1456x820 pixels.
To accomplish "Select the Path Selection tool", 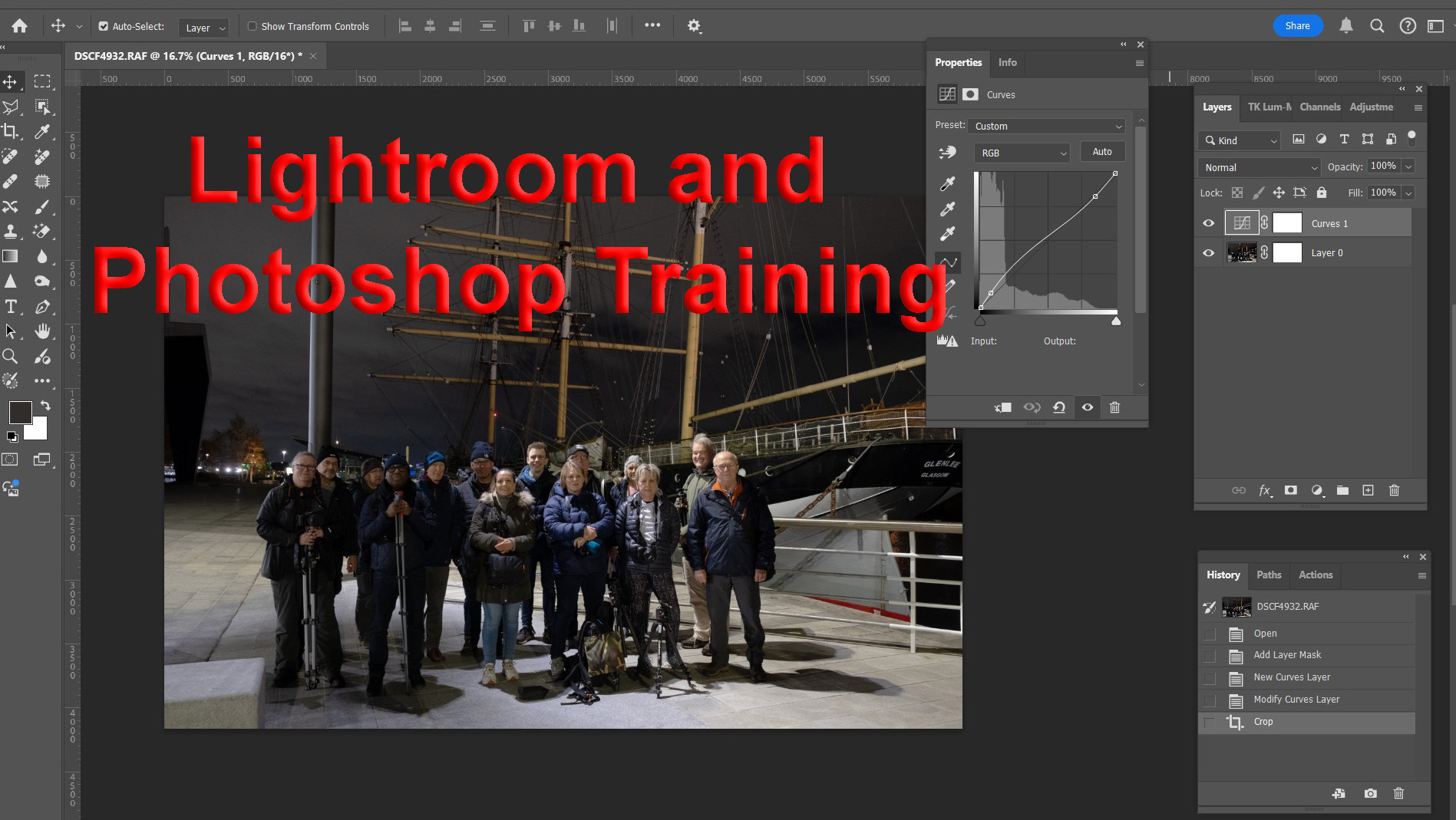I will [x=11, y=331].
